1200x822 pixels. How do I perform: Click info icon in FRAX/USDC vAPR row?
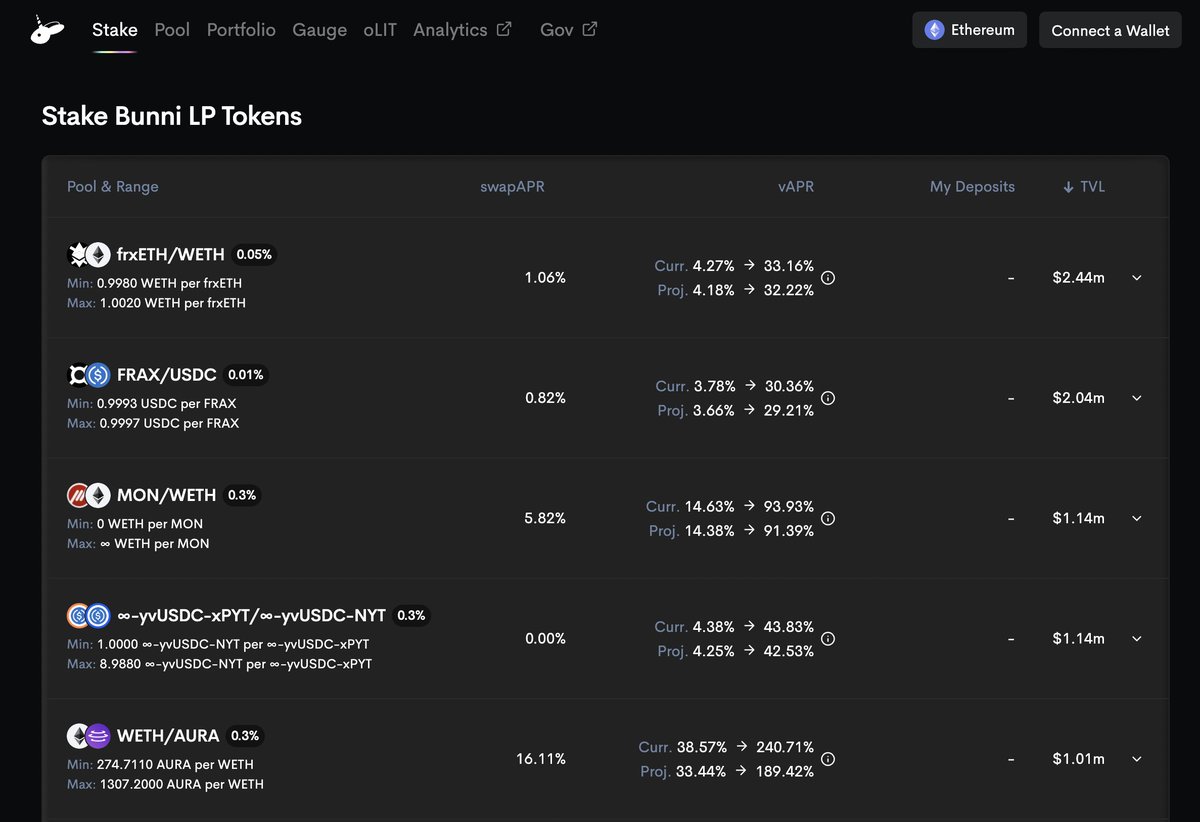[x=828, y=398]
